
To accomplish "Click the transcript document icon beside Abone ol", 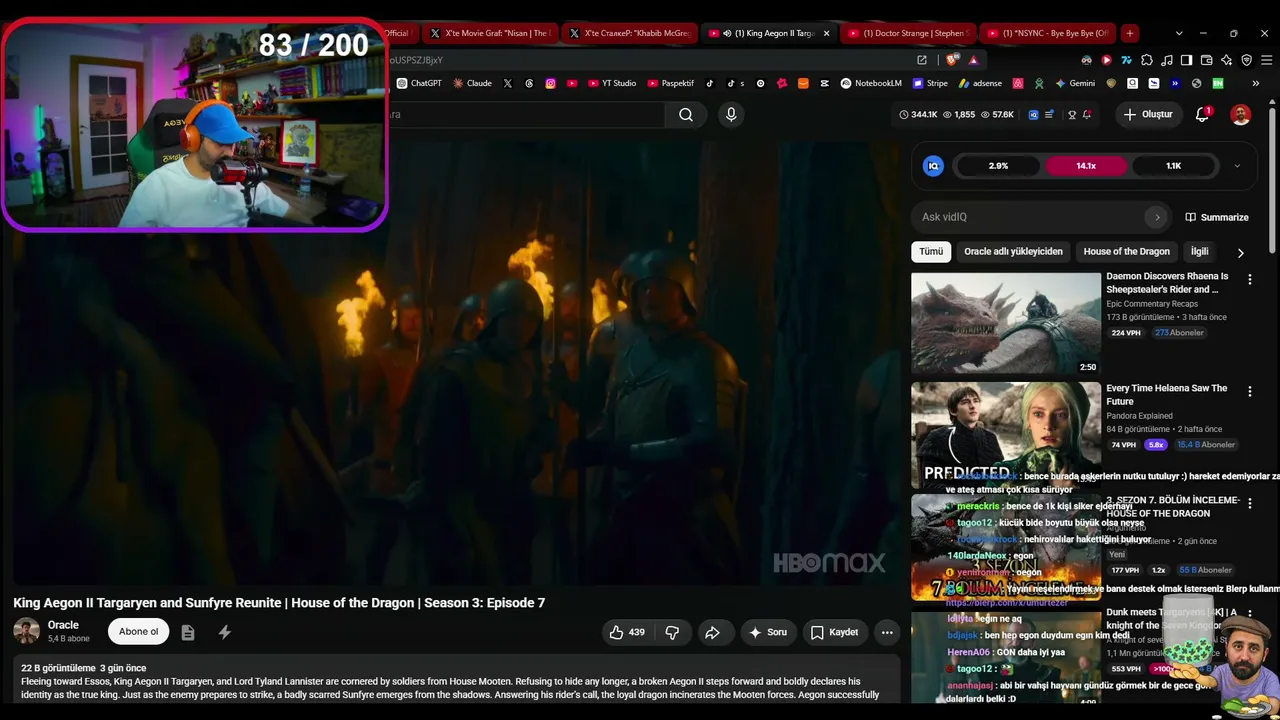I will coord(187,632).
